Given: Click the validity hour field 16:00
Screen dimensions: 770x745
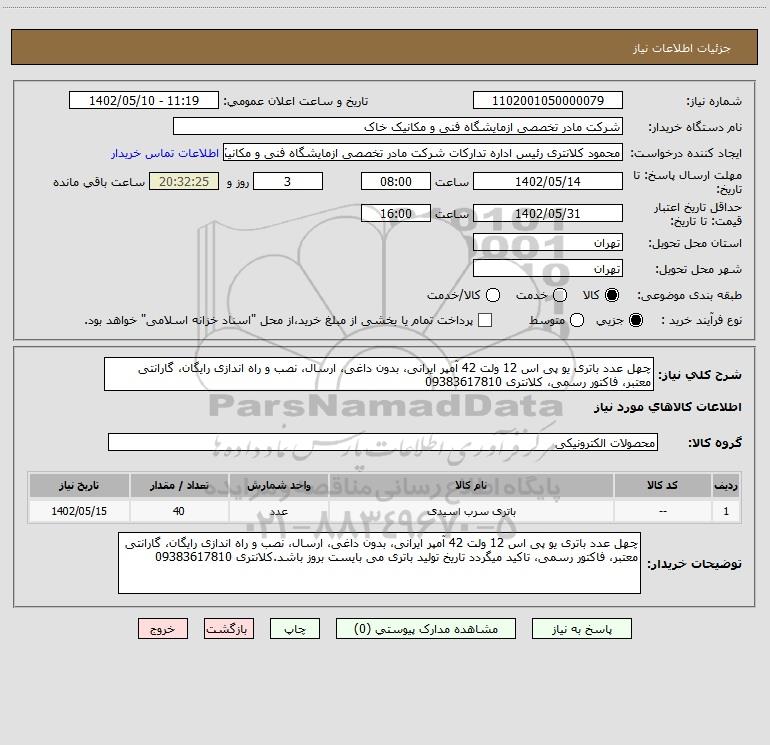Looking at the screenshot, I should click(x=396, y=213).
